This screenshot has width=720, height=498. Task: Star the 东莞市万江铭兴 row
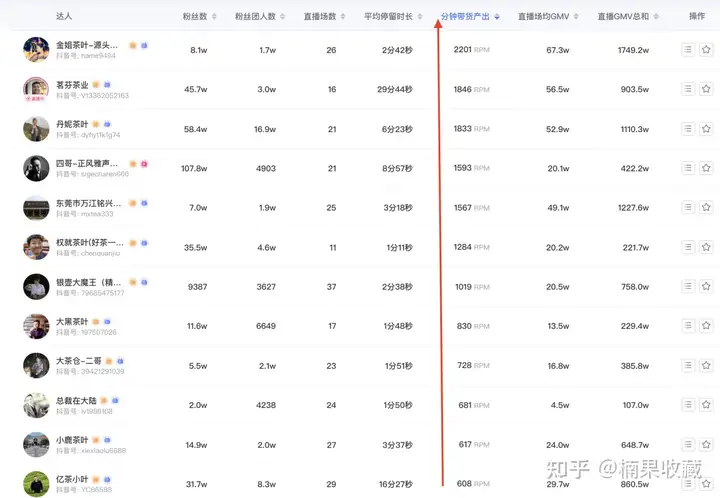point(706,207)
